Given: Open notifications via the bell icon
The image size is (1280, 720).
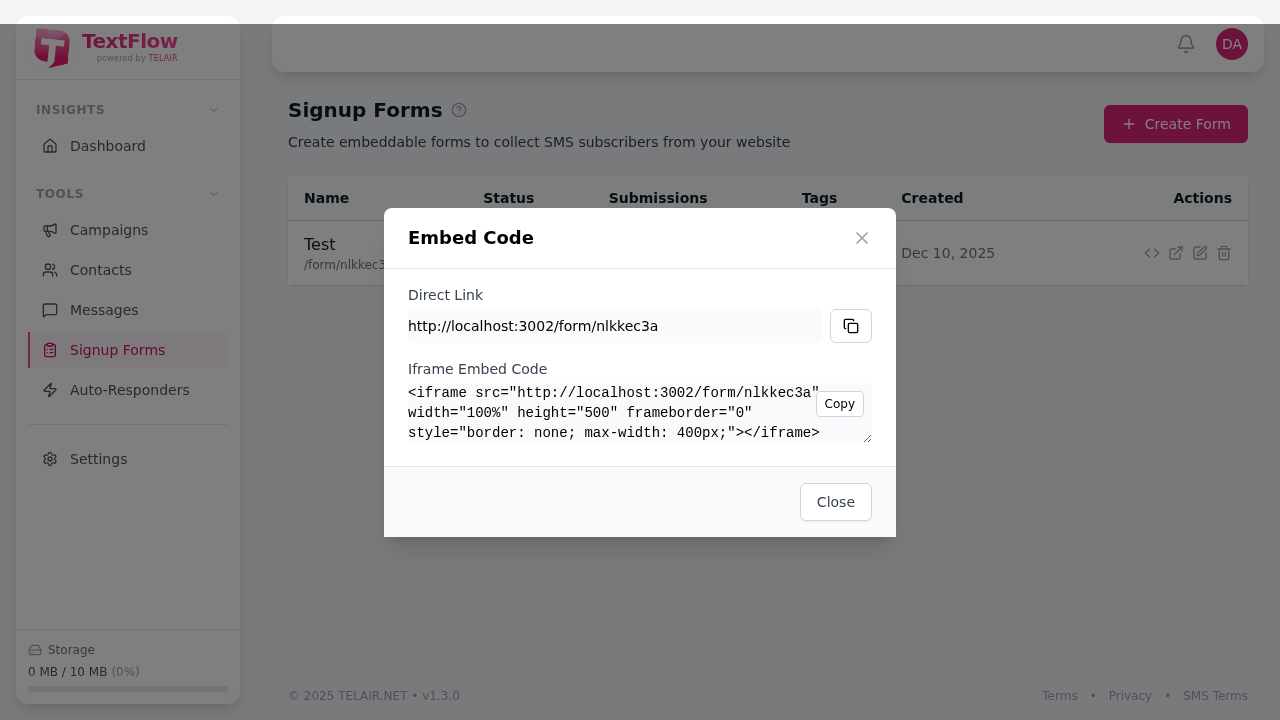Looking at the screenshot, I should click(1185, 44).
